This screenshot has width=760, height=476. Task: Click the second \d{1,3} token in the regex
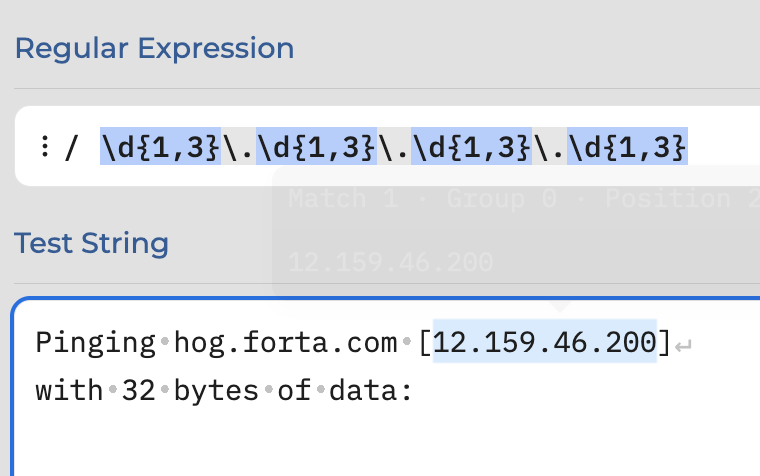pos(316,146)
